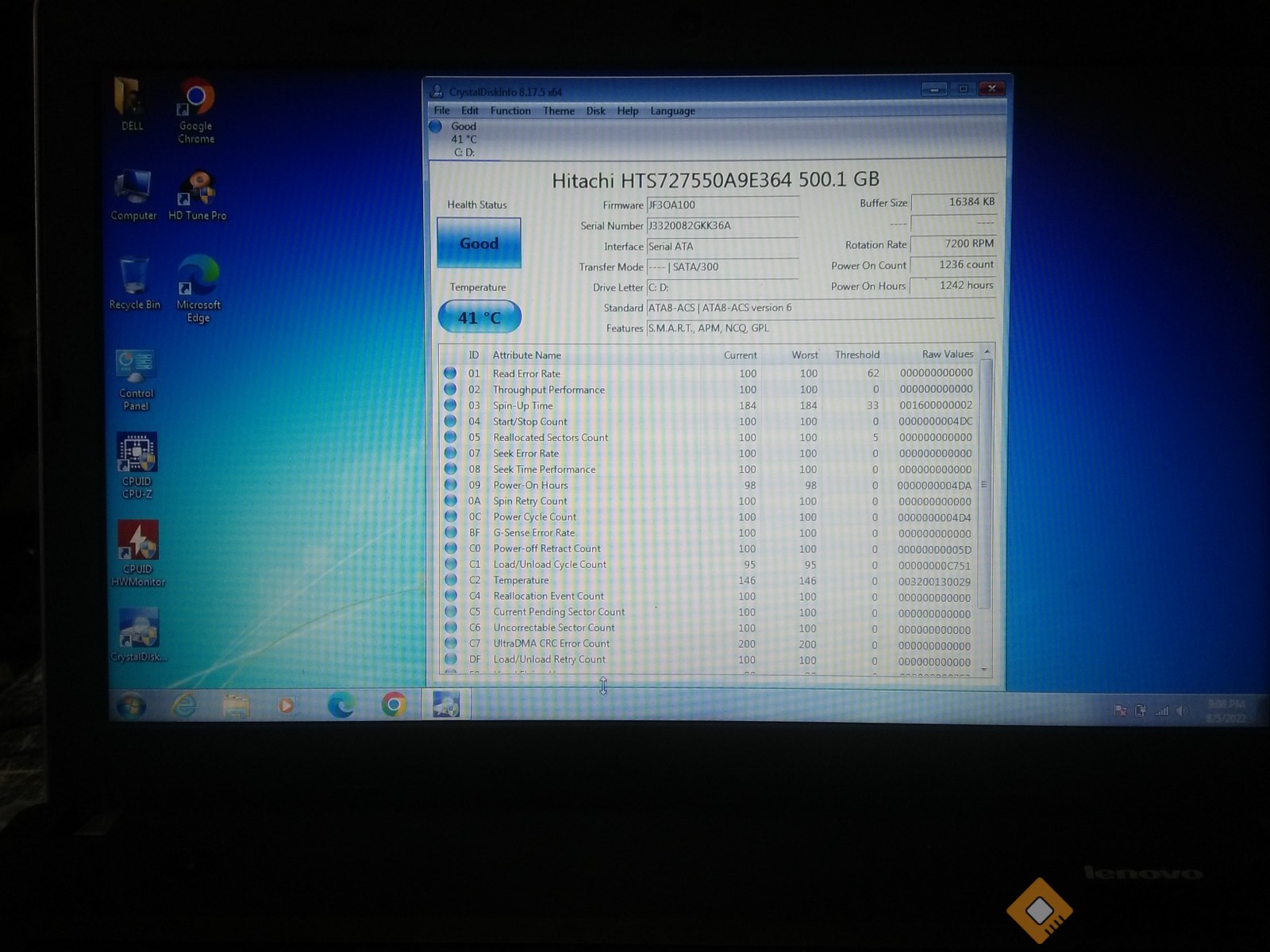The width and height of the screenshot is (1270, 952).
Task: Click the battery power tray icon
Action: (x=1141, y=711)
